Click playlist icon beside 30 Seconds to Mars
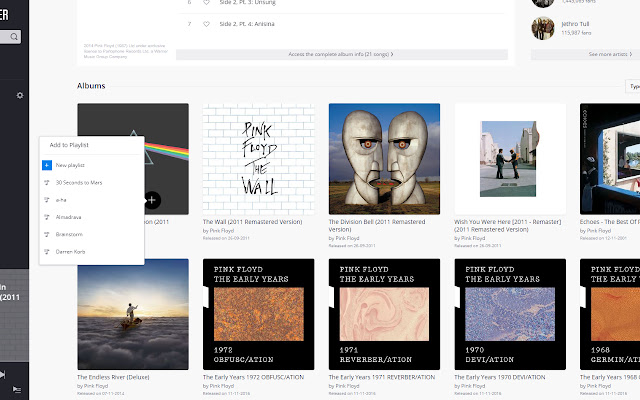This screenshot has width=640, height=400. point(47,182)
